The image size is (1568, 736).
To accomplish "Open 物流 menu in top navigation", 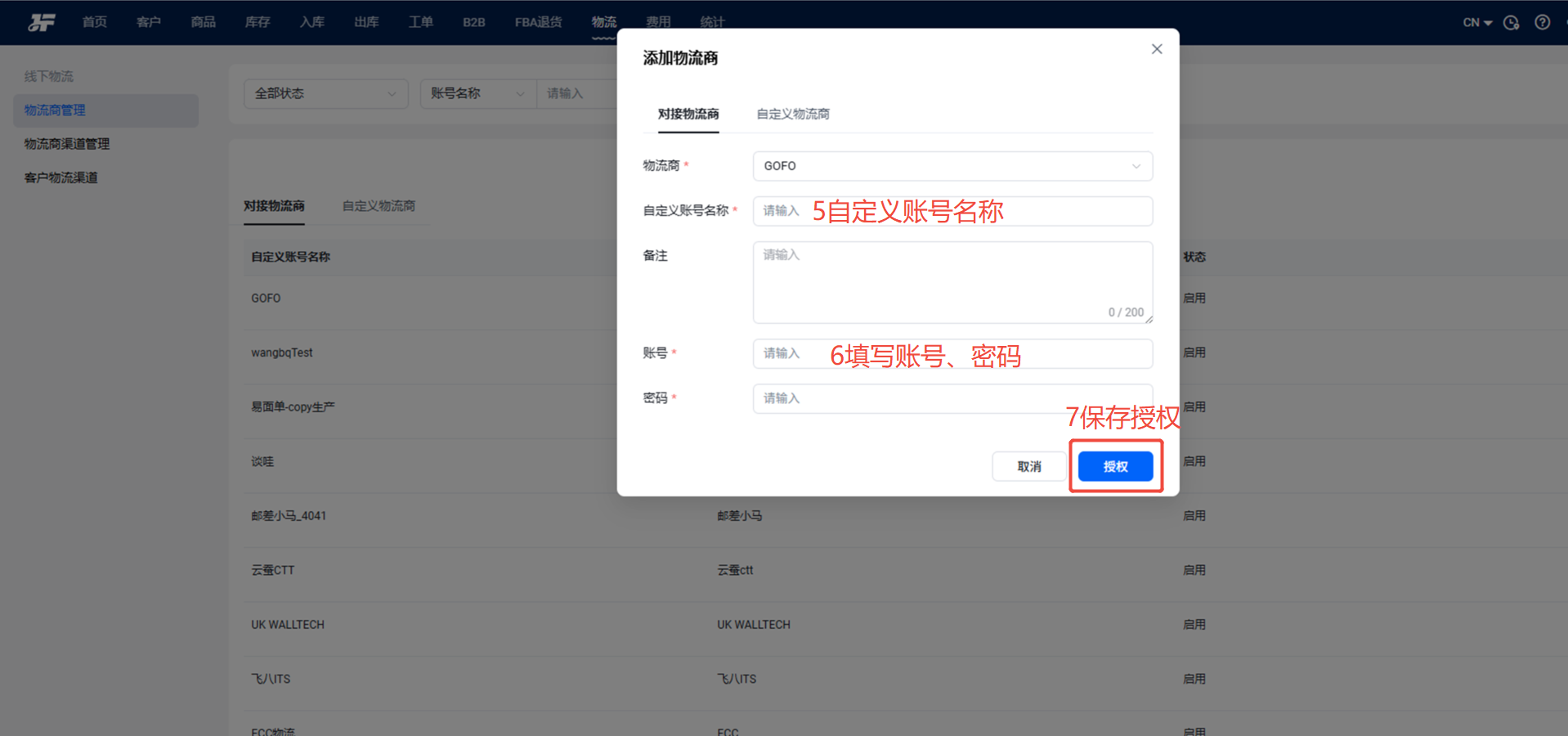I will 604,22.
